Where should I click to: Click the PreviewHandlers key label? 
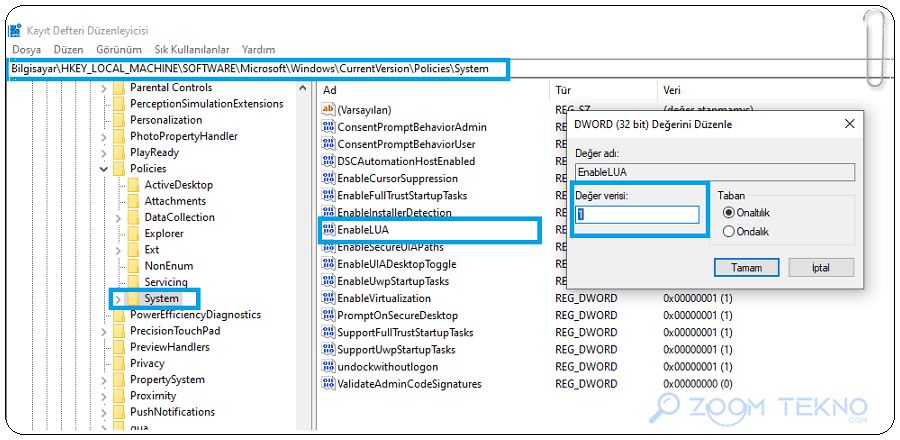tap(170, 347)
